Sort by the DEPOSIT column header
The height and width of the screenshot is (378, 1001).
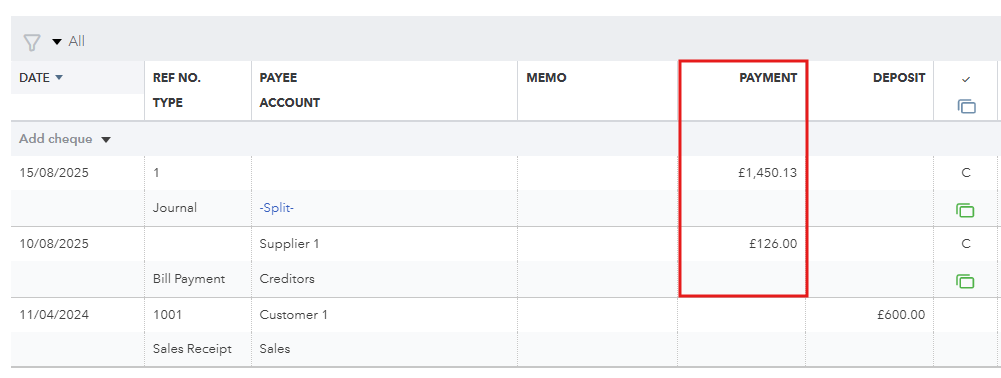coord(899,78)
